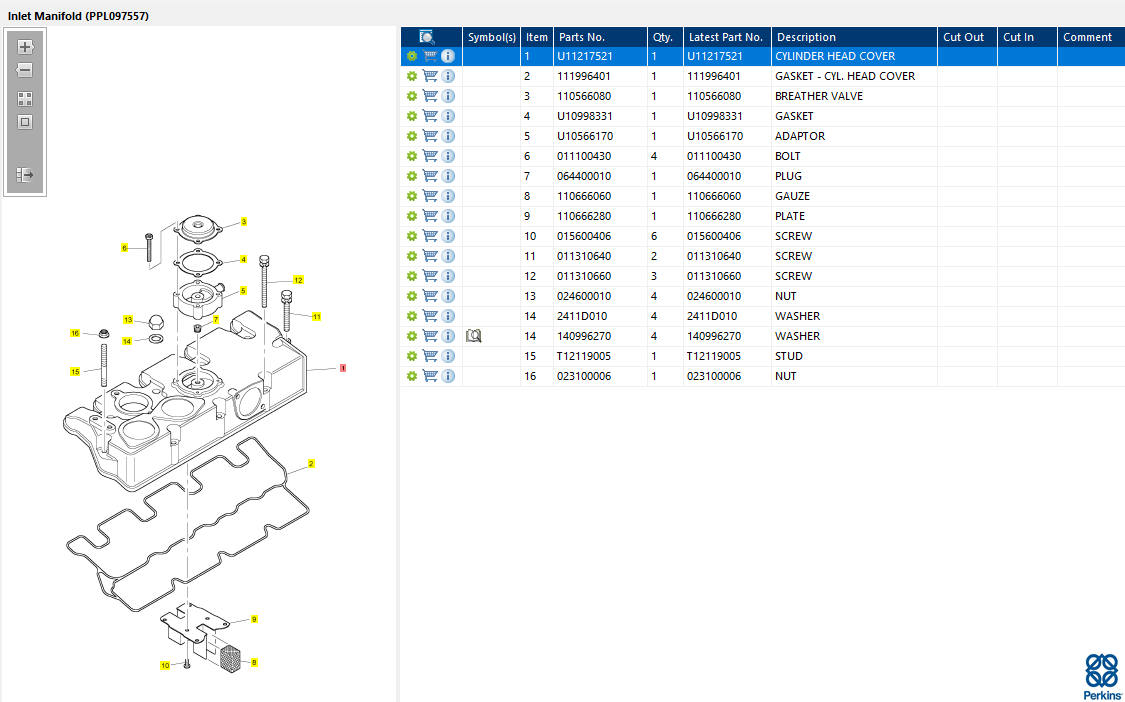Click the green gear icon for ADAPTOR row

pos(411,136)
